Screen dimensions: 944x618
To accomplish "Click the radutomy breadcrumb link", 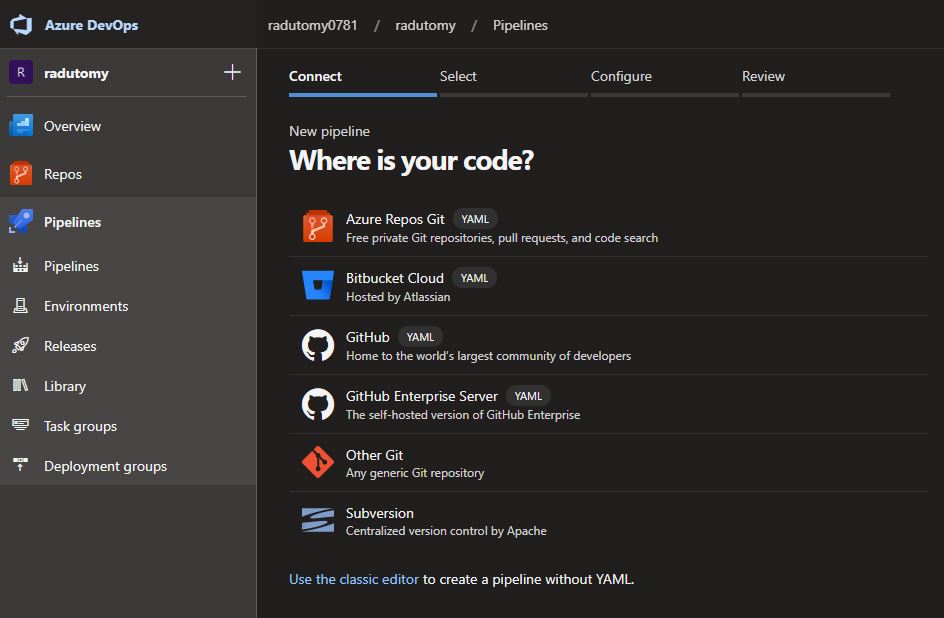I will click(425, 25).
